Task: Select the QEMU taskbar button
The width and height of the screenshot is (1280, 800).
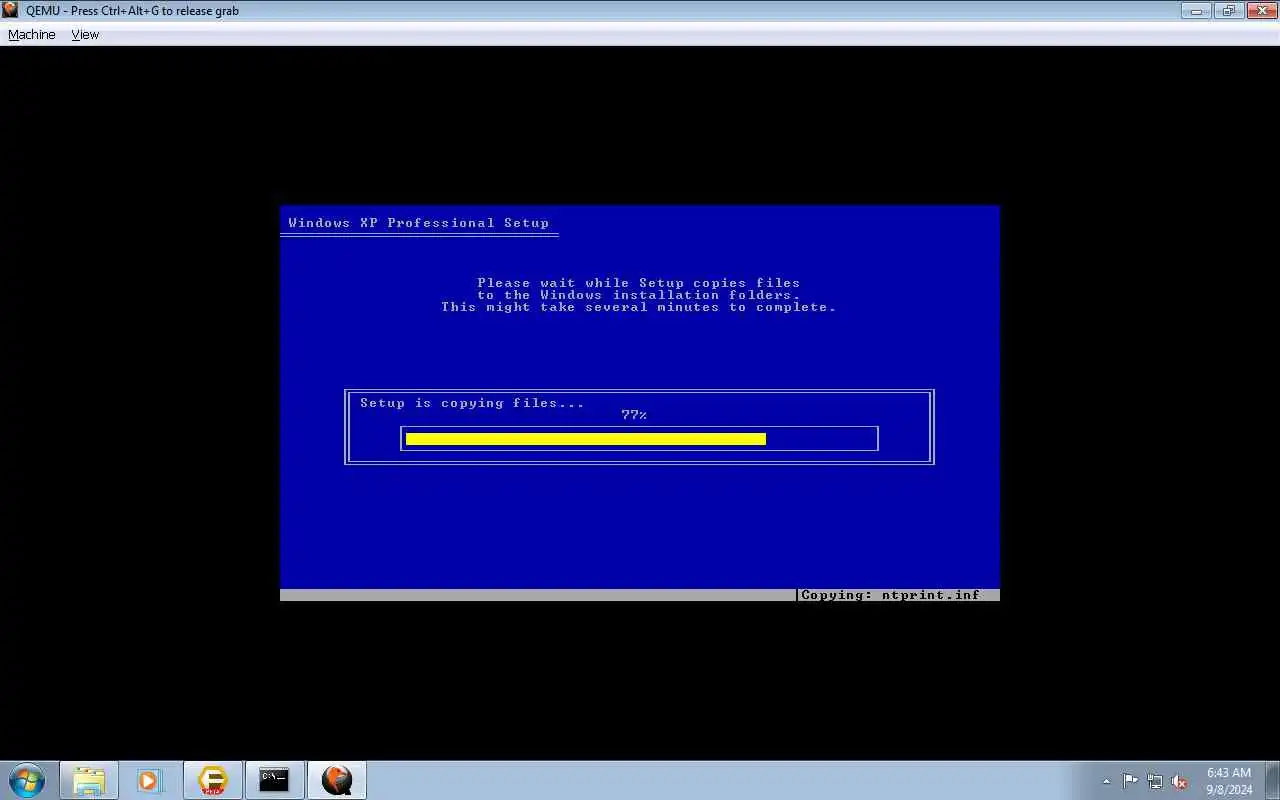Action: click(x=337, y=780)
